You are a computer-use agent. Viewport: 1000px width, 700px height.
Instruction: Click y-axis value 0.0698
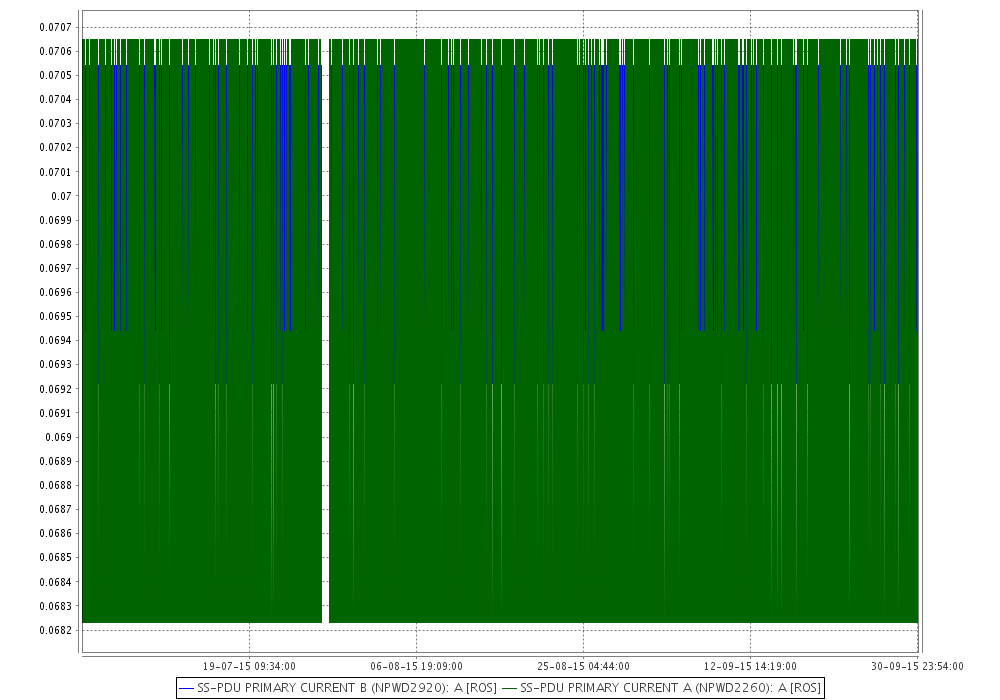click(x=55, y=244)
